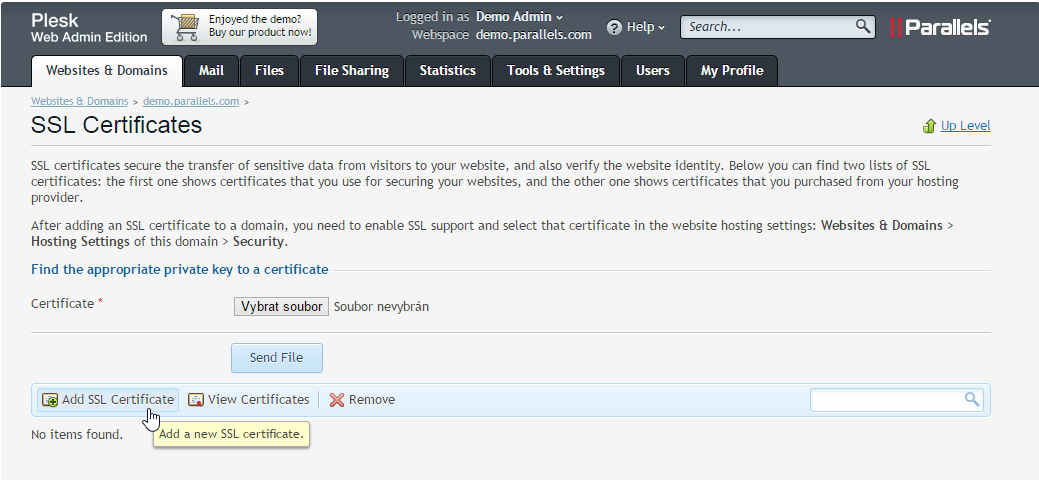Click the certificate list filter field
Viewport: 1039px width, 480px height.
(x=886, y=400)
